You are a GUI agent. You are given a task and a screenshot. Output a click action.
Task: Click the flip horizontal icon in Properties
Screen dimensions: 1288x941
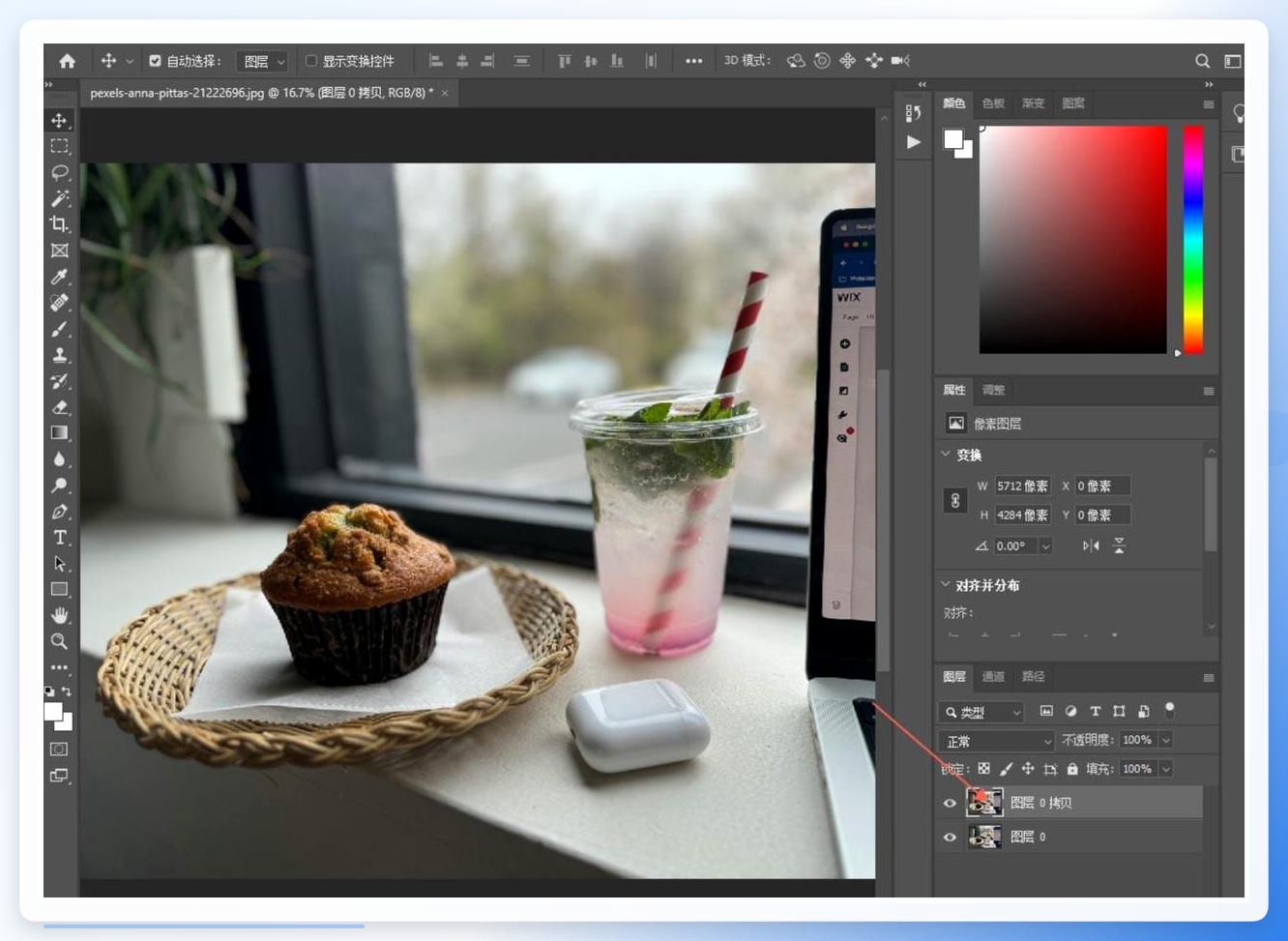pyautogui.click(x=1091, y=545)
